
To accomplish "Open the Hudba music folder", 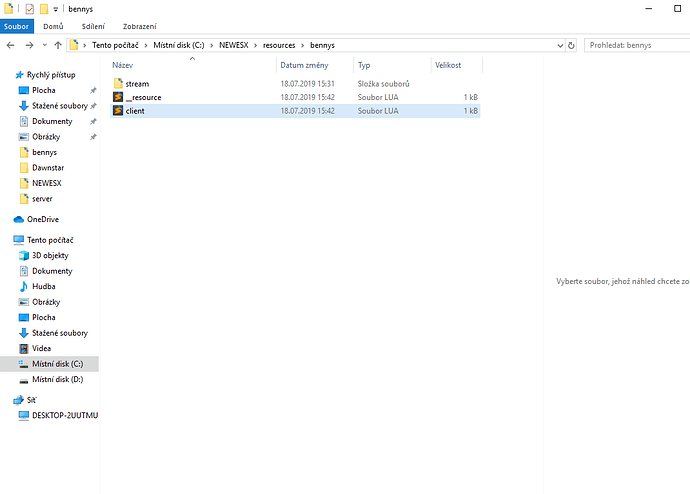I will tap(43, 286).
